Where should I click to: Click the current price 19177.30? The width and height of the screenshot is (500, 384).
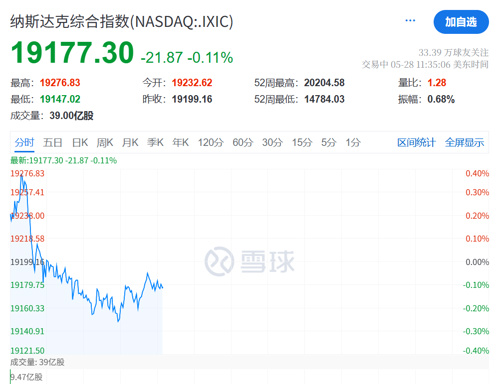click(72, 53)
